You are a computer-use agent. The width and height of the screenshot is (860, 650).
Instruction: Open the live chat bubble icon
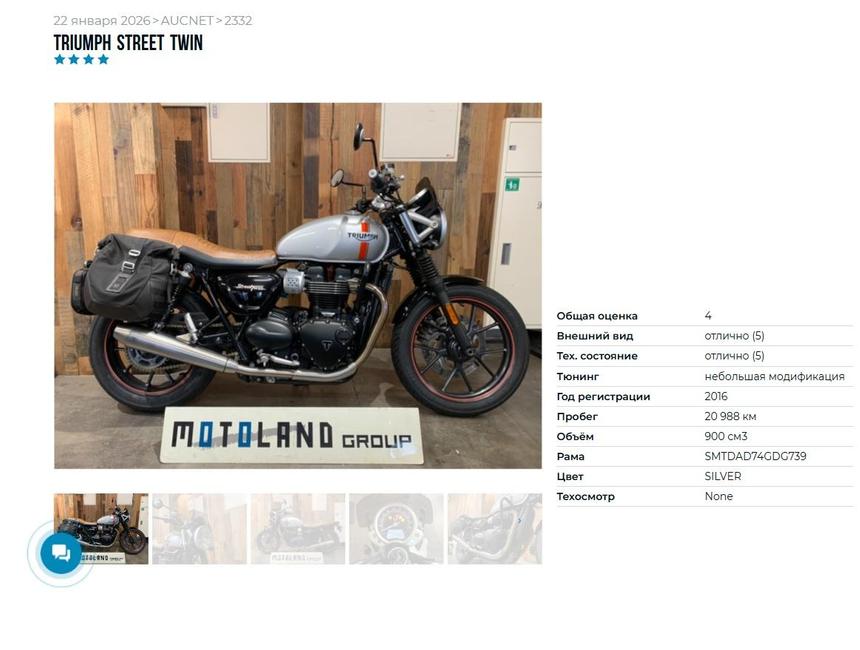(x=61, y=553)
